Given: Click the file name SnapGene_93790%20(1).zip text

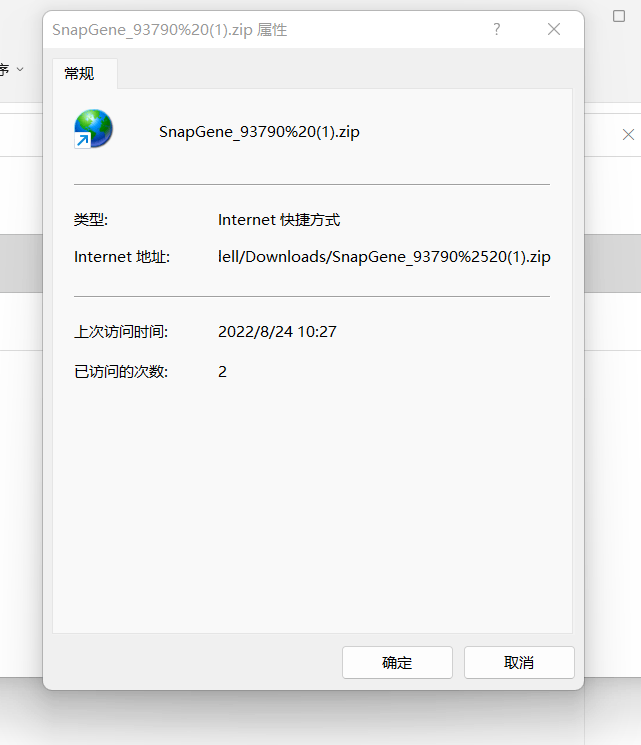Looking at the screenshot, I should 259,132.
